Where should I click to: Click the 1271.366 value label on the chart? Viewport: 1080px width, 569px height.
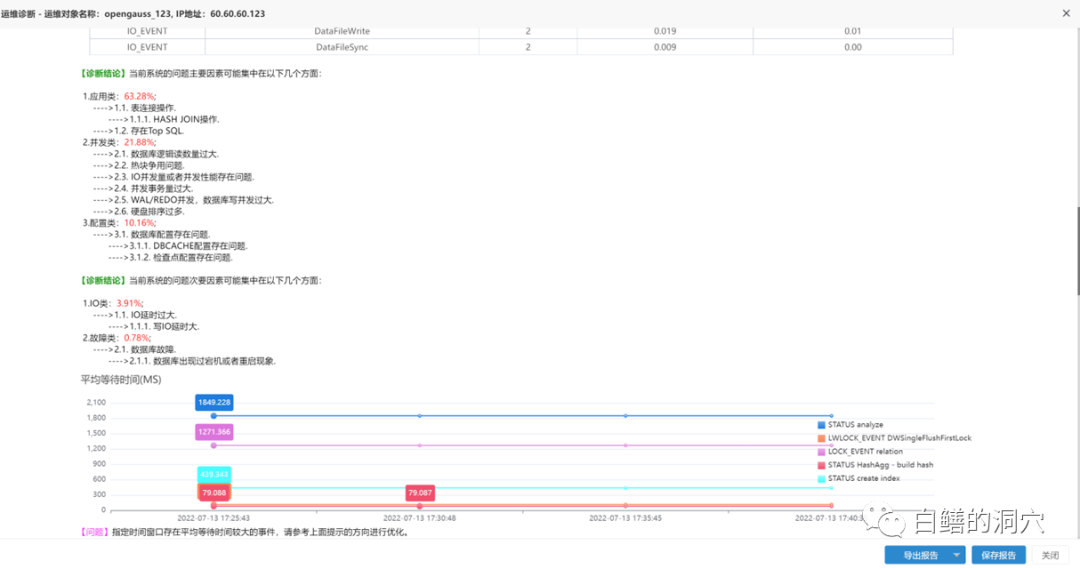214,432
